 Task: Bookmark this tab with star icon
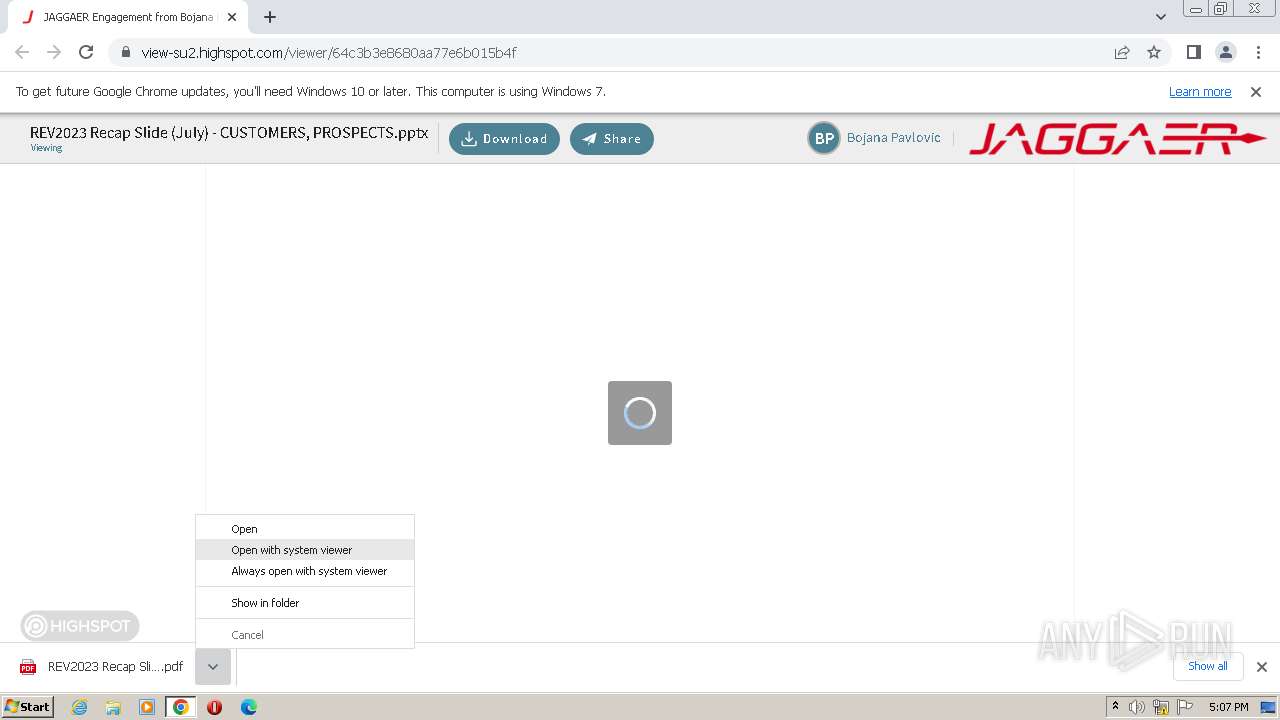pyautogui.click(x=1154, y=52)
